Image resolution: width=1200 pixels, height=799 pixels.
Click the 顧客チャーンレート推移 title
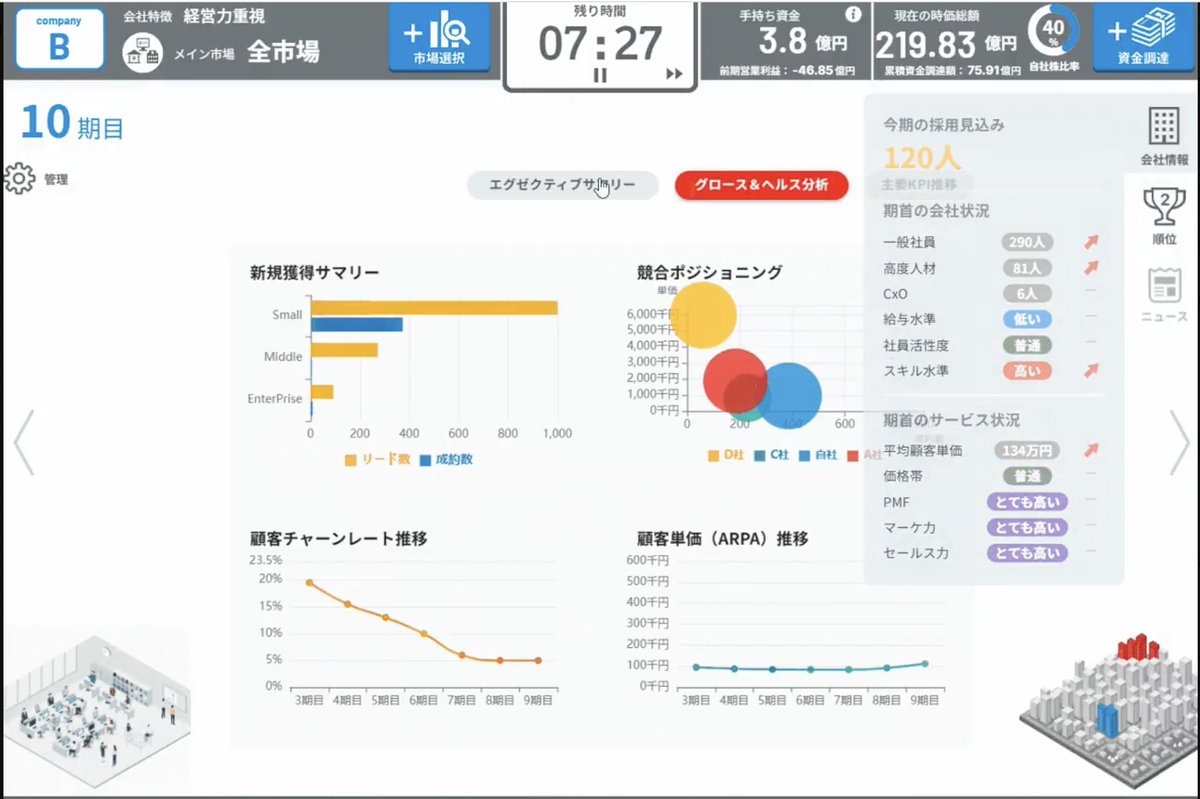(339, 538)
